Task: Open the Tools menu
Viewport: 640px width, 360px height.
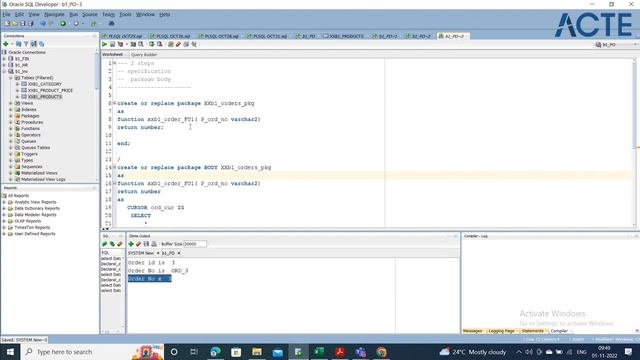Action: click(x=125, y=14)
